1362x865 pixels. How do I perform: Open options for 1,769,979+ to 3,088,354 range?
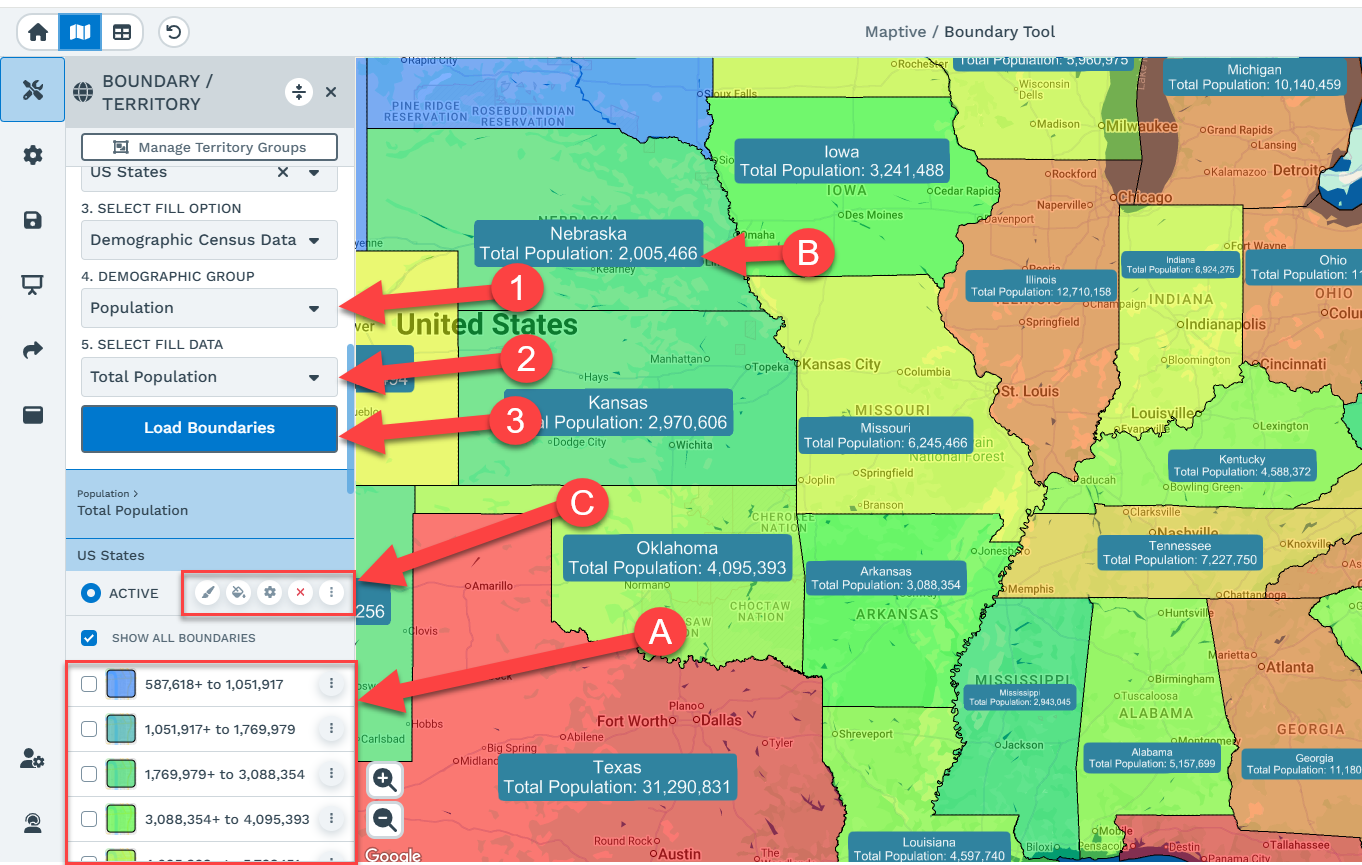click(x=331, y=774)
